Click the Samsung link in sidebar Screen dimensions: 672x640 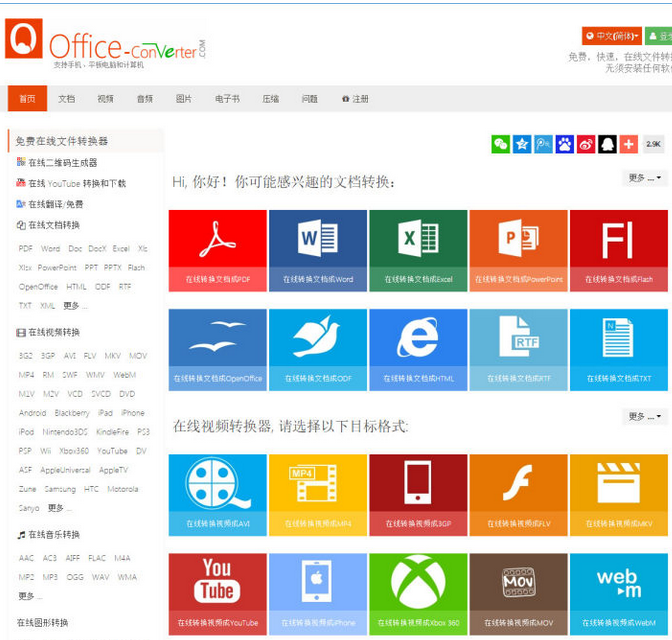(x=60, y=489)
